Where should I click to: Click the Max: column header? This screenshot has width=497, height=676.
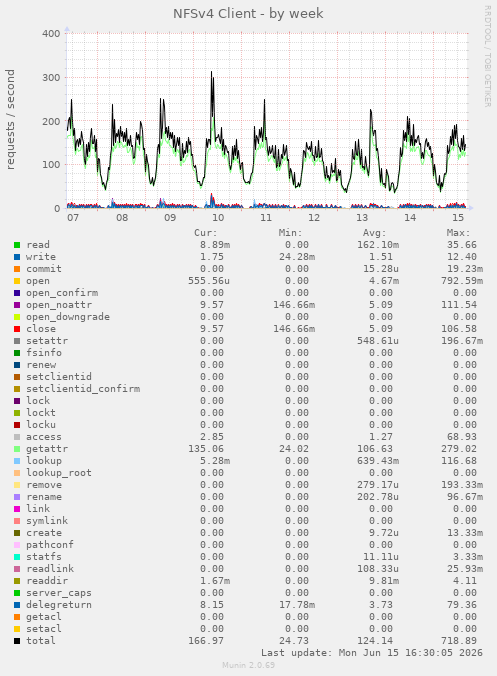[x=458, y=233]
